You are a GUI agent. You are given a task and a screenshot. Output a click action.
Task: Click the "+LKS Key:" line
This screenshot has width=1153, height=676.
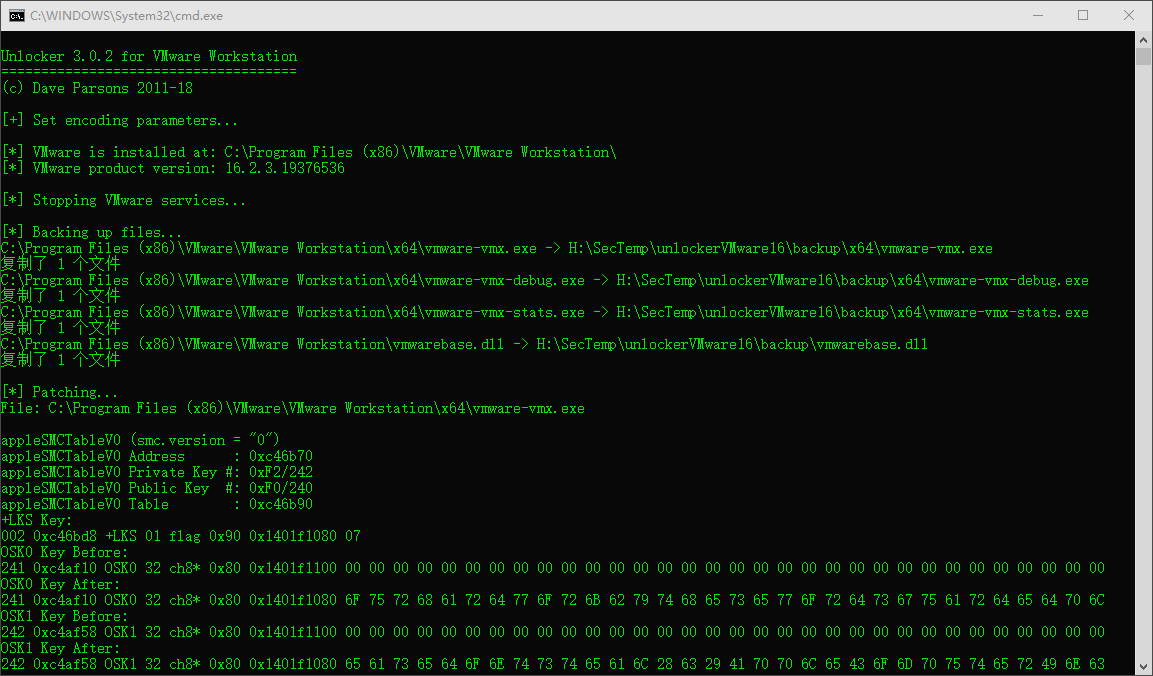click(37, 520)
